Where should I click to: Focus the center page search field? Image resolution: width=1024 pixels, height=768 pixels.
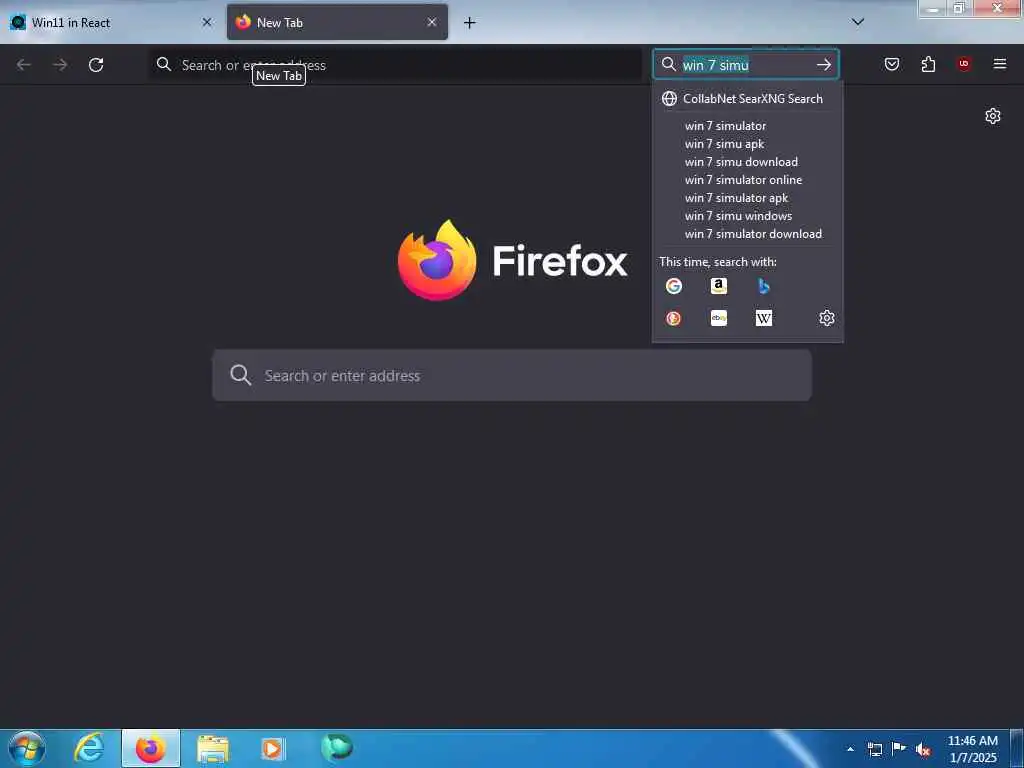click(x=512, y=376)
